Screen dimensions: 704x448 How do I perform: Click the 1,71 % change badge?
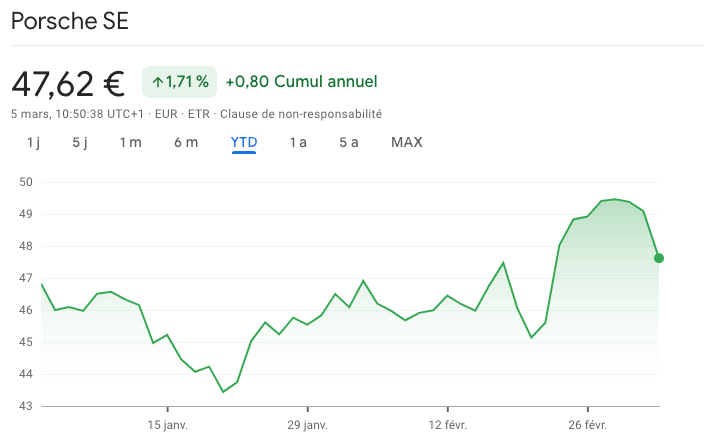pyautogui.click(x=180, y=82)
